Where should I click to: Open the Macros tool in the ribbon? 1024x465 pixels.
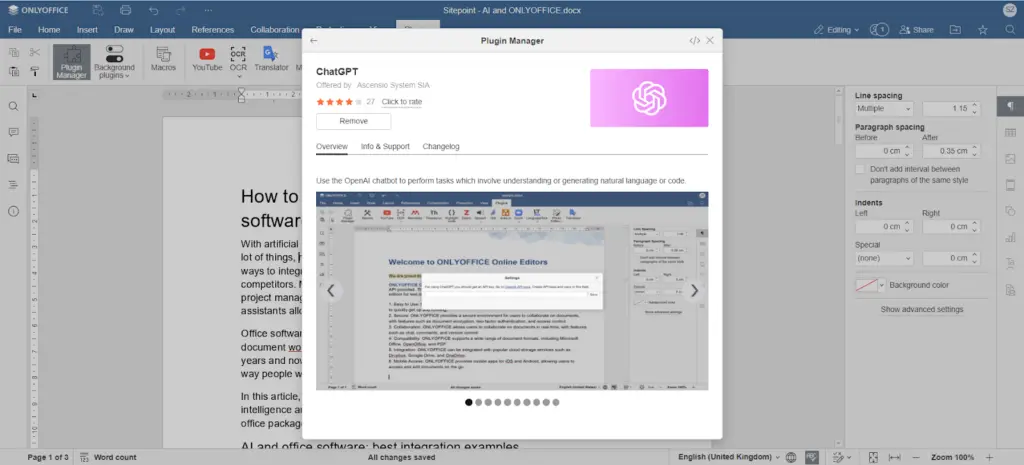163,60
